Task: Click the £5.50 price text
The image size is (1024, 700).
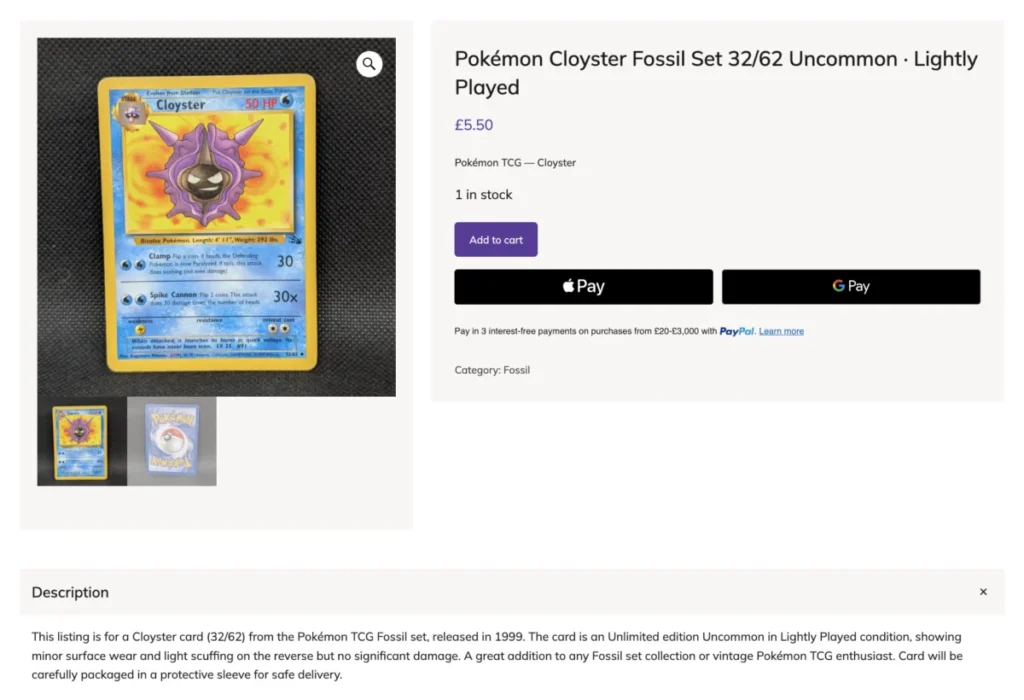Action: (x=473, y=125)
